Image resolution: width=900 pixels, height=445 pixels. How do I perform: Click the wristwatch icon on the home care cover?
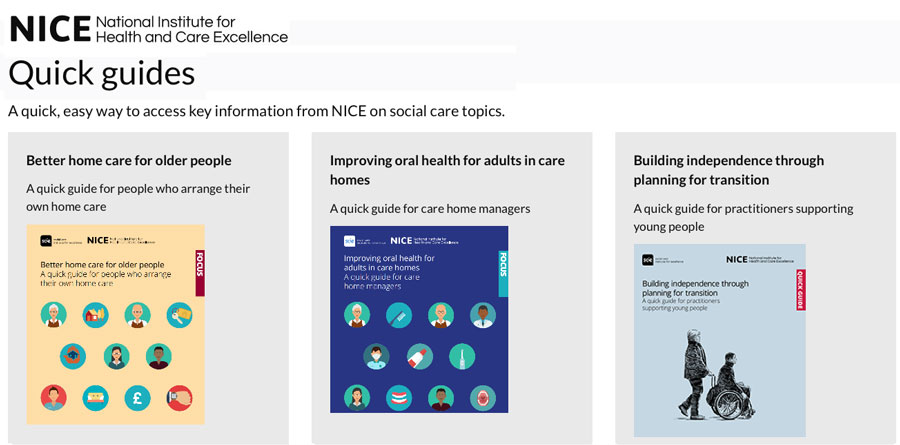point(180,398)
